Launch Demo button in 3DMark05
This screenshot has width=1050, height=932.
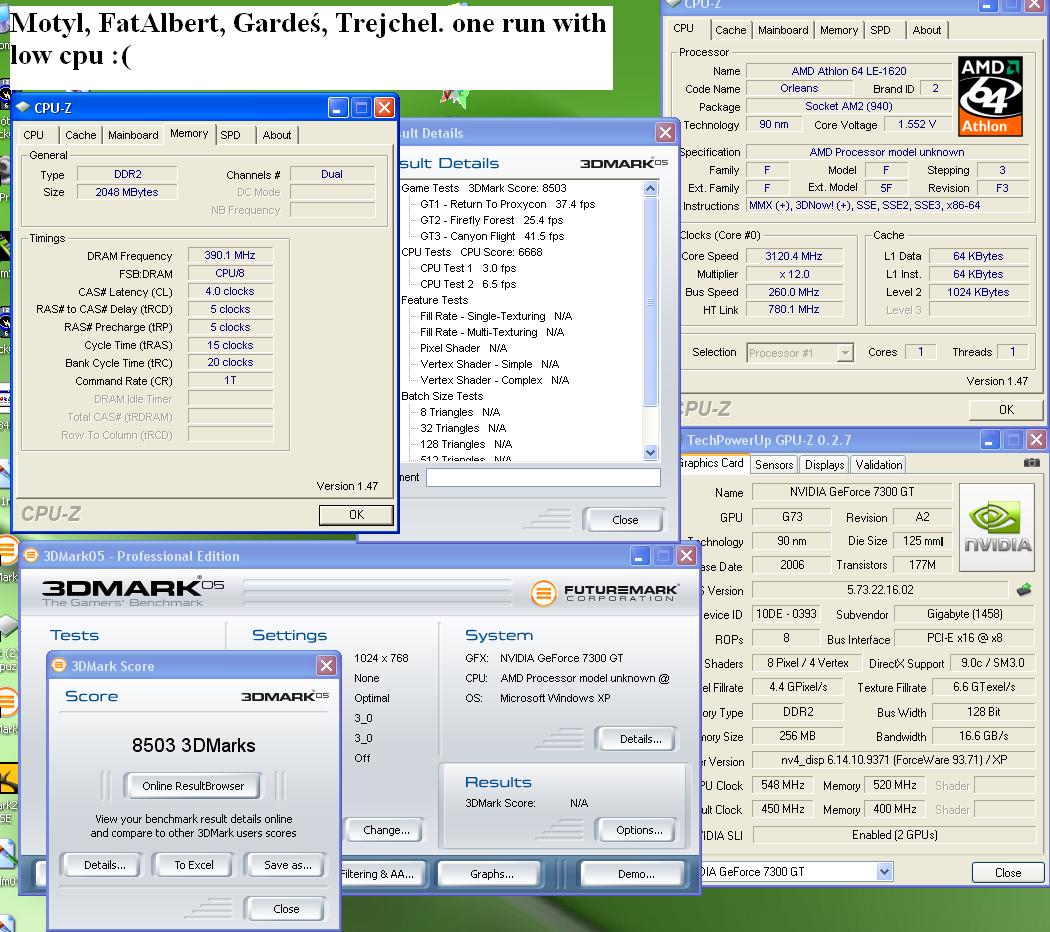(x=635, y=874)
